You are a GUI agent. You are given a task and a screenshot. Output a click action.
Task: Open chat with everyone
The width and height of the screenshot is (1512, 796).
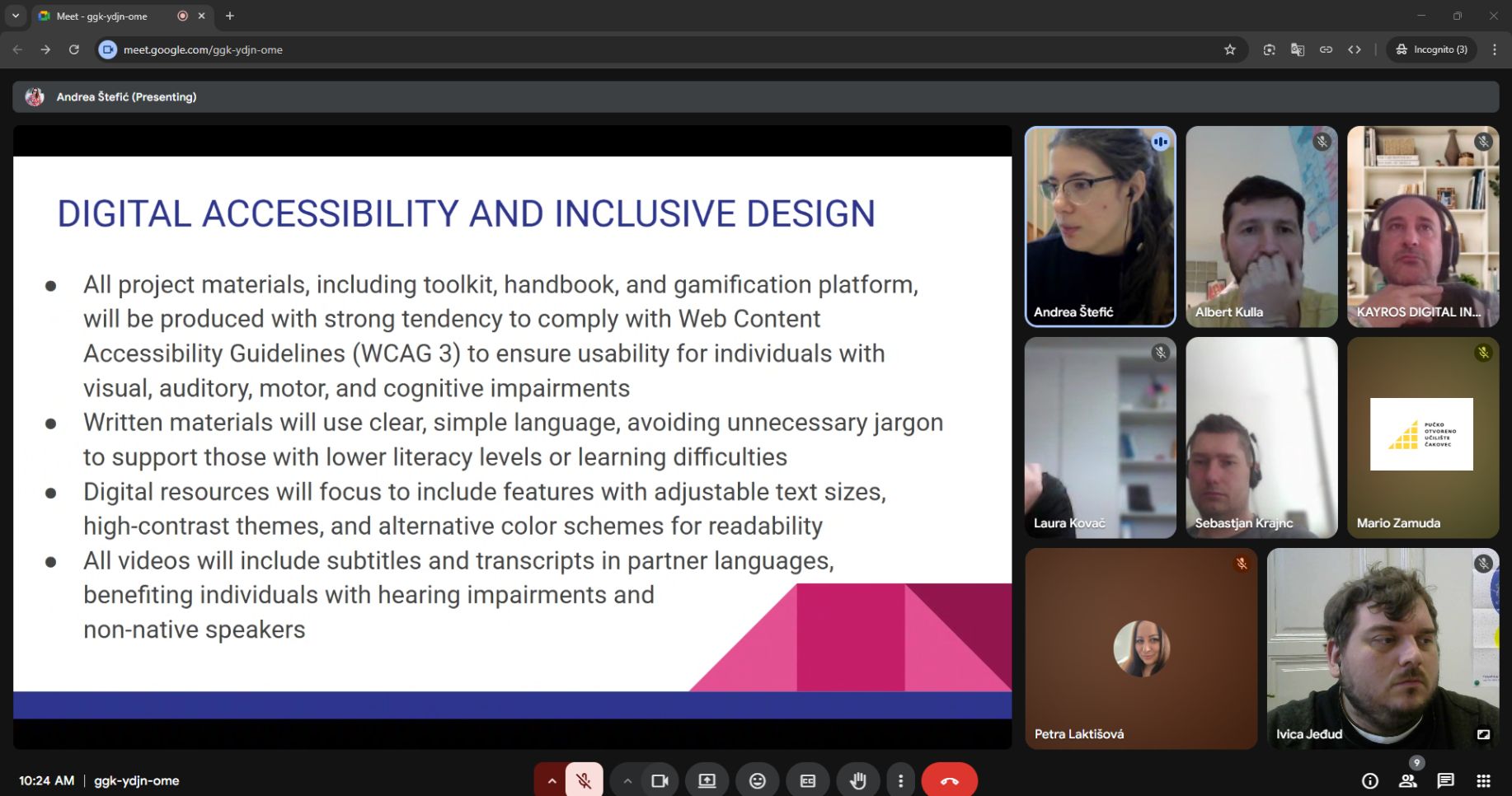[1445, 780]
